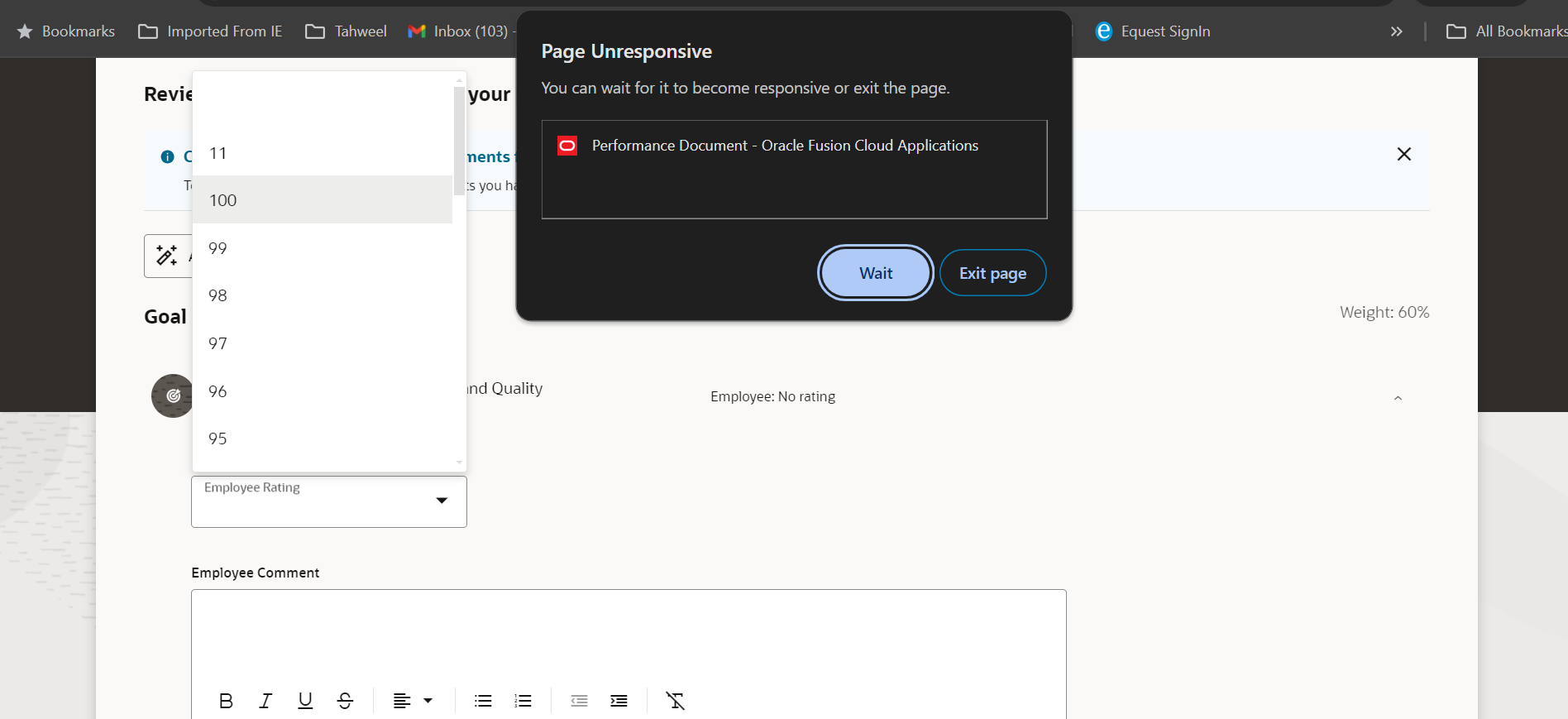The width and height of the screenshot is (1568, 719).
Task: Click the Employee Comment label
Action: [x=255, y=573]
